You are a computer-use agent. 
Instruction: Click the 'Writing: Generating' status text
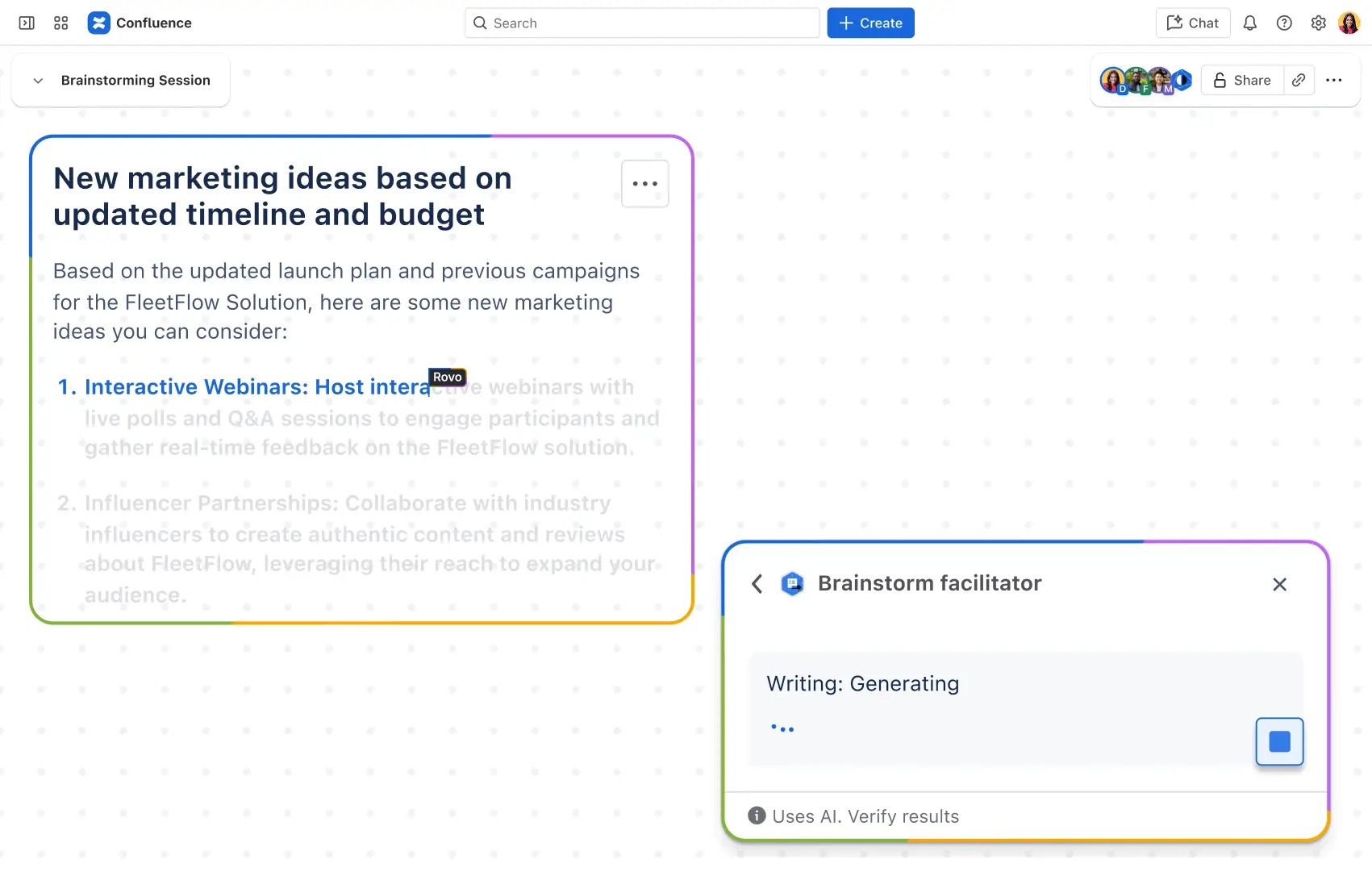[x=863, y=684]
